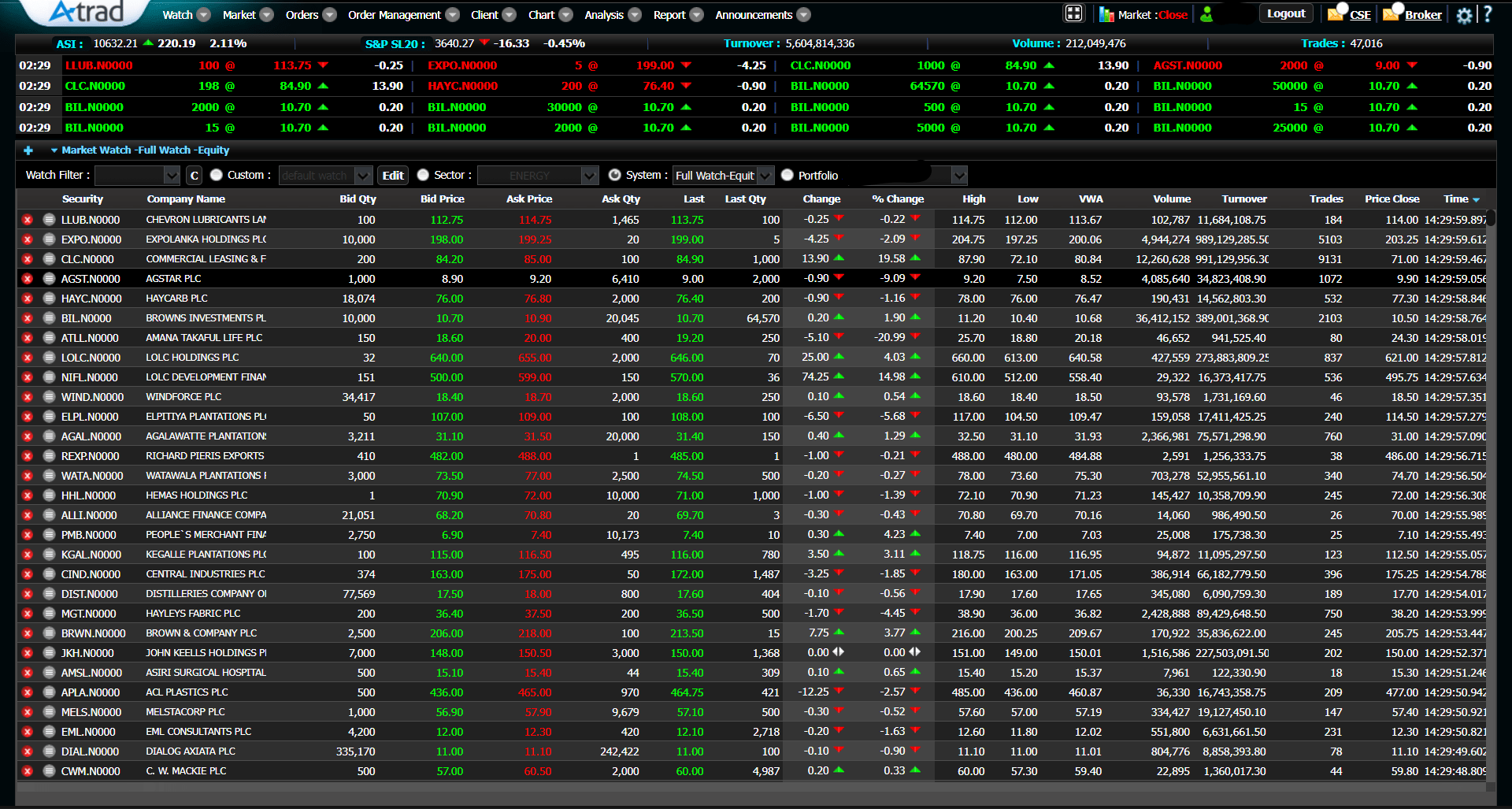Sort by the Turnover column header
Screen dimensions: 1512x809
coord(1244,199)
